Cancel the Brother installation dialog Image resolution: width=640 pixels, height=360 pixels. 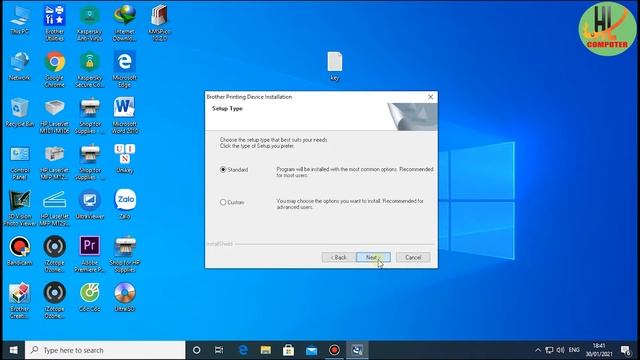413,257
